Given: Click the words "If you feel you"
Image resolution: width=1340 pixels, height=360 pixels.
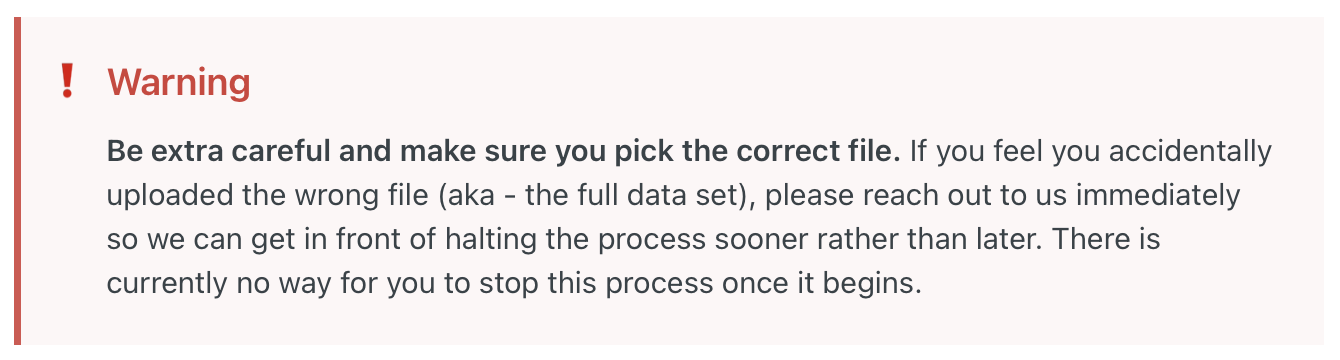Looking at the screenshot, I should point(991,152).
